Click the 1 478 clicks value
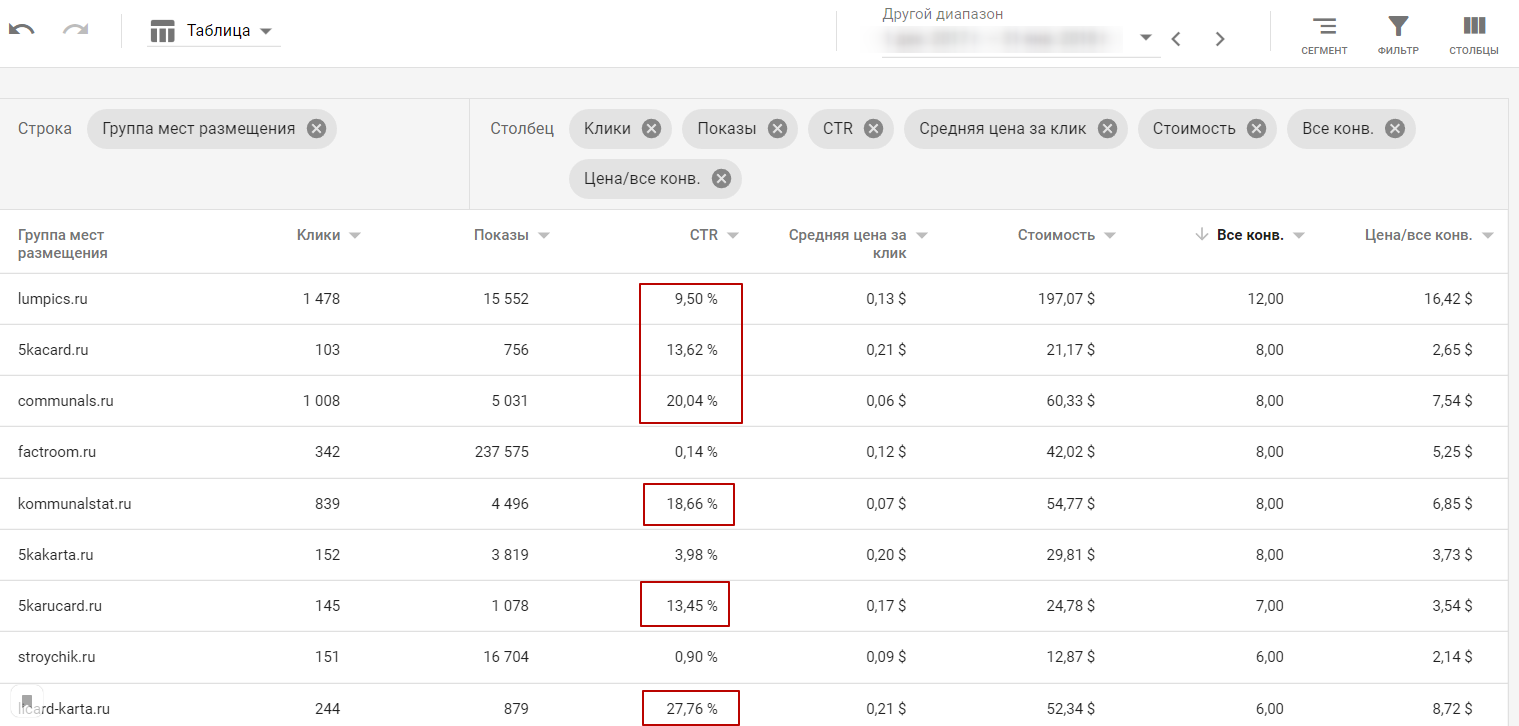The height and width of the screenshot is (726, 1519). tap(321, 299)
